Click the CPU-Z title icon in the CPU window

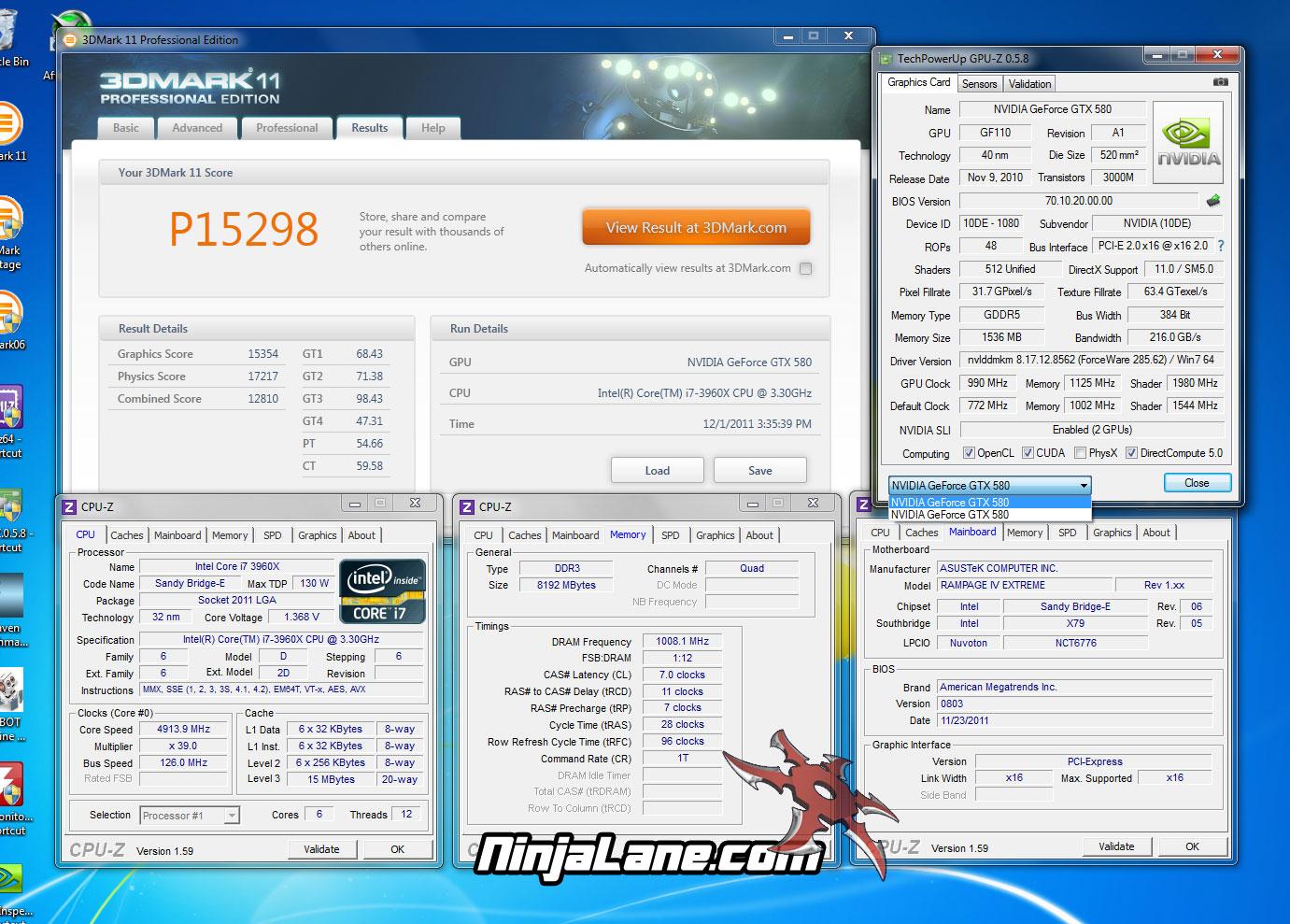pos(69,506)
